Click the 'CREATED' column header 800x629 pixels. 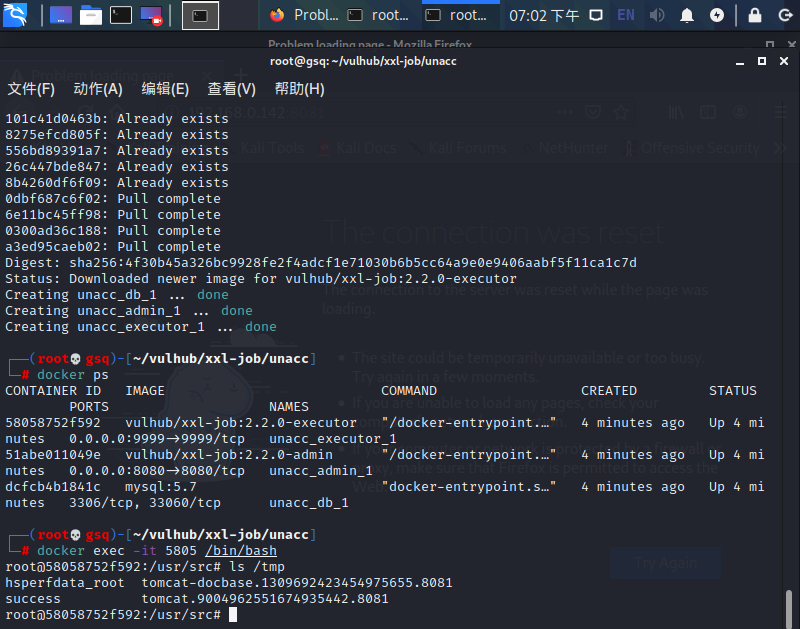tap(609, 391)
